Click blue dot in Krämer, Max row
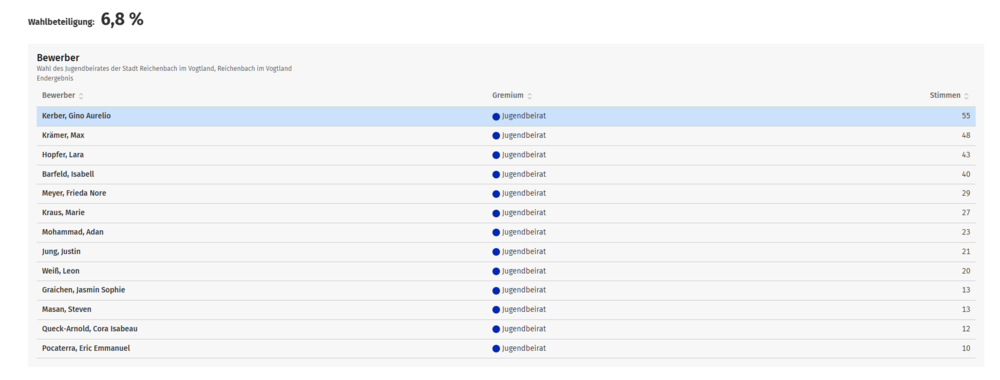The image size is (1000, 380). coord(496,136)
